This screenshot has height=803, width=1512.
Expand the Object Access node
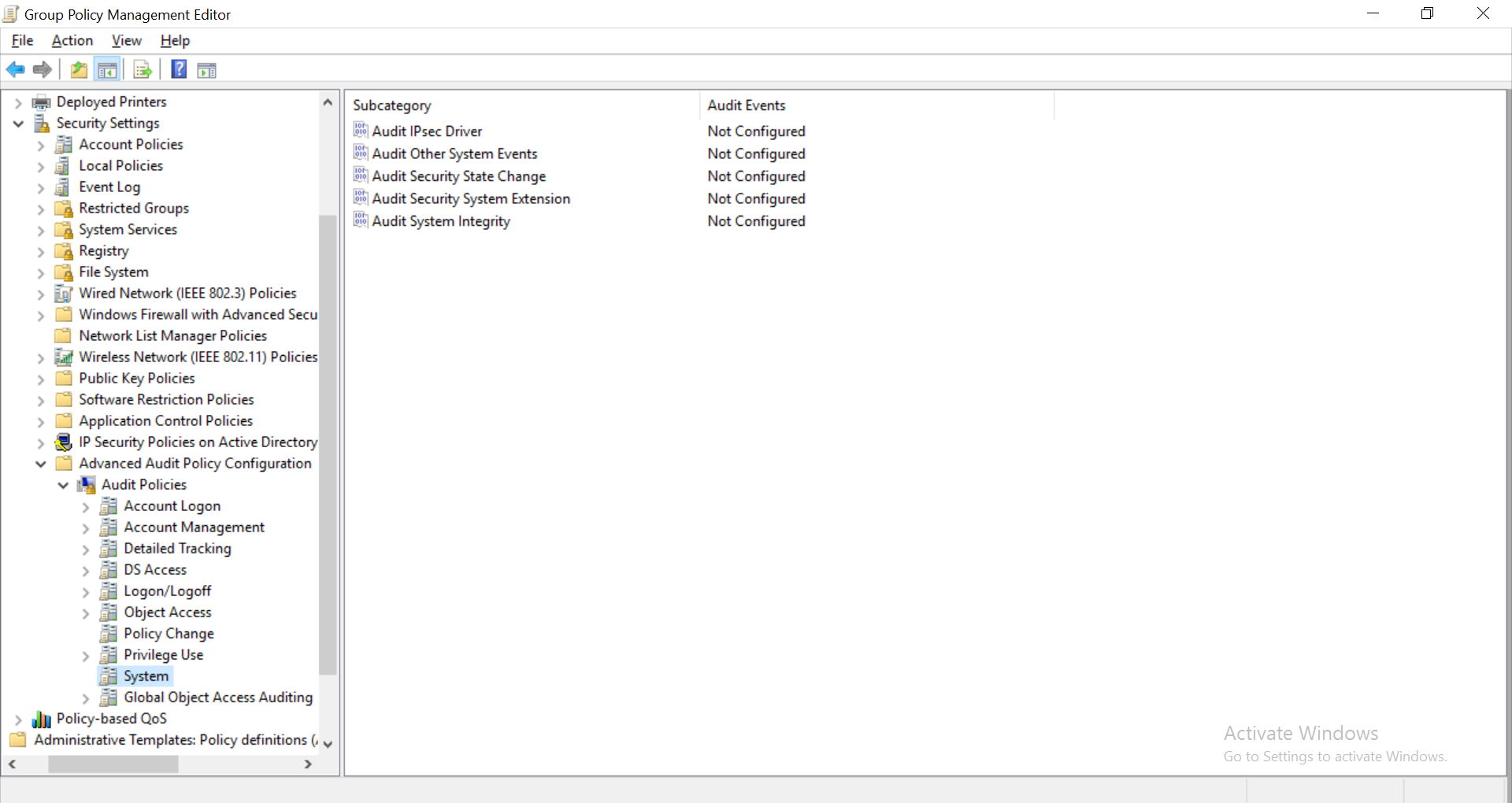(x=85, y=612)
